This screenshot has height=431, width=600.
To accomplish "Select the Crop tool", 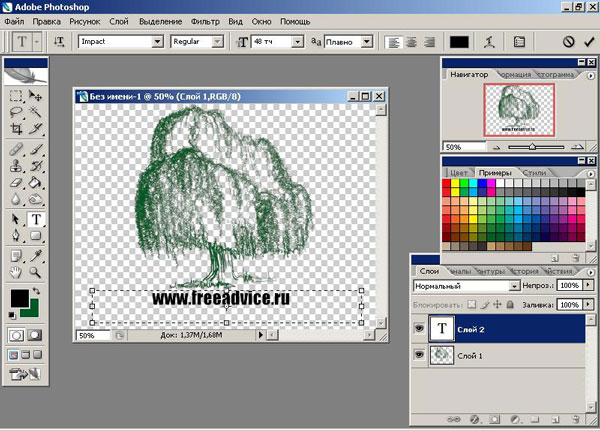I will (16, 129).
